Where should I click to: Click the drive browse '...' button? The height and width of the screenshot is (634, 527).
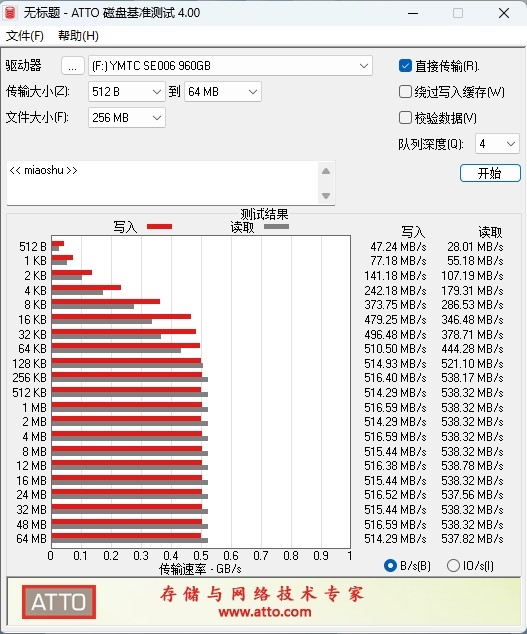pyautogui.click(x=73, y=66)
